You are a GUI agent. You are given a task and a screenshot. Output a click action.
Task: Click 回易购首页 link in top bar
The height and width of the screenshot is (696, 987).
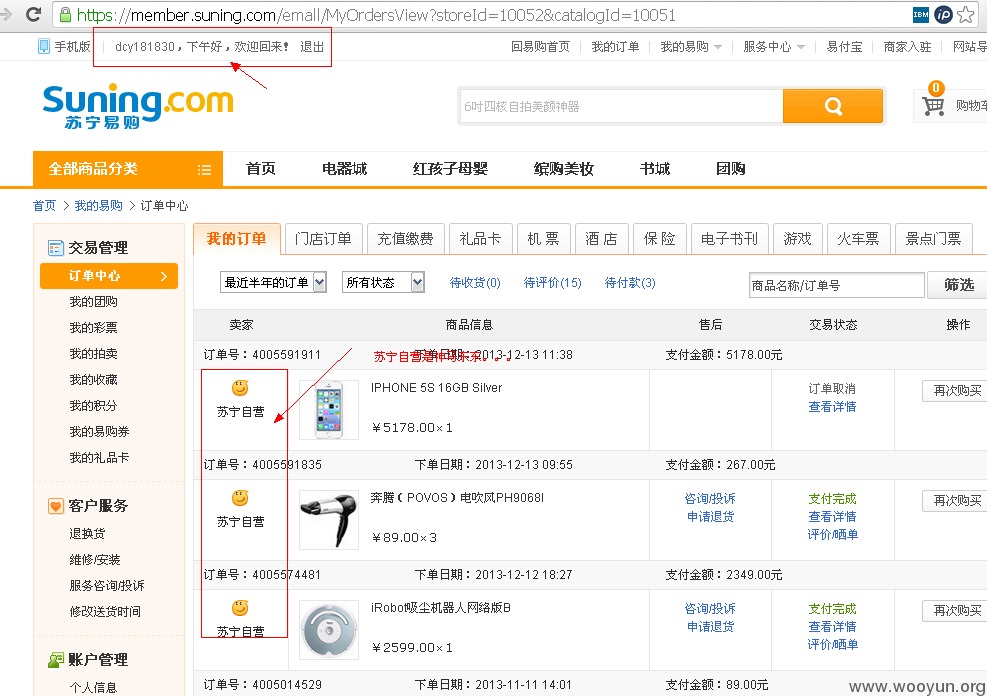(540, 47)
